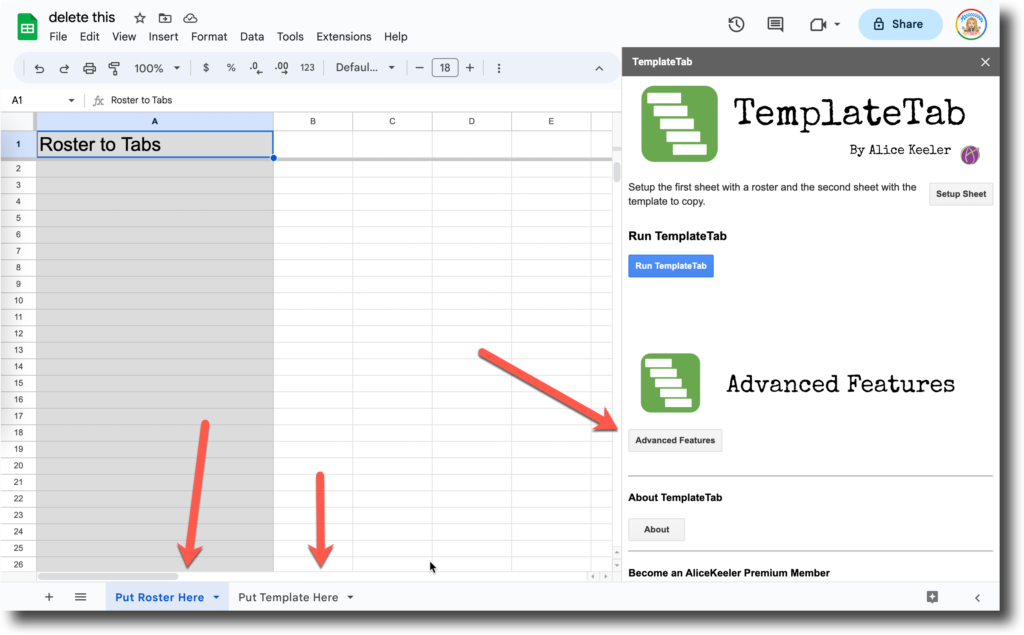Redo the last action
This screenshot has height=635, width=1024.
tap(64, 68)
